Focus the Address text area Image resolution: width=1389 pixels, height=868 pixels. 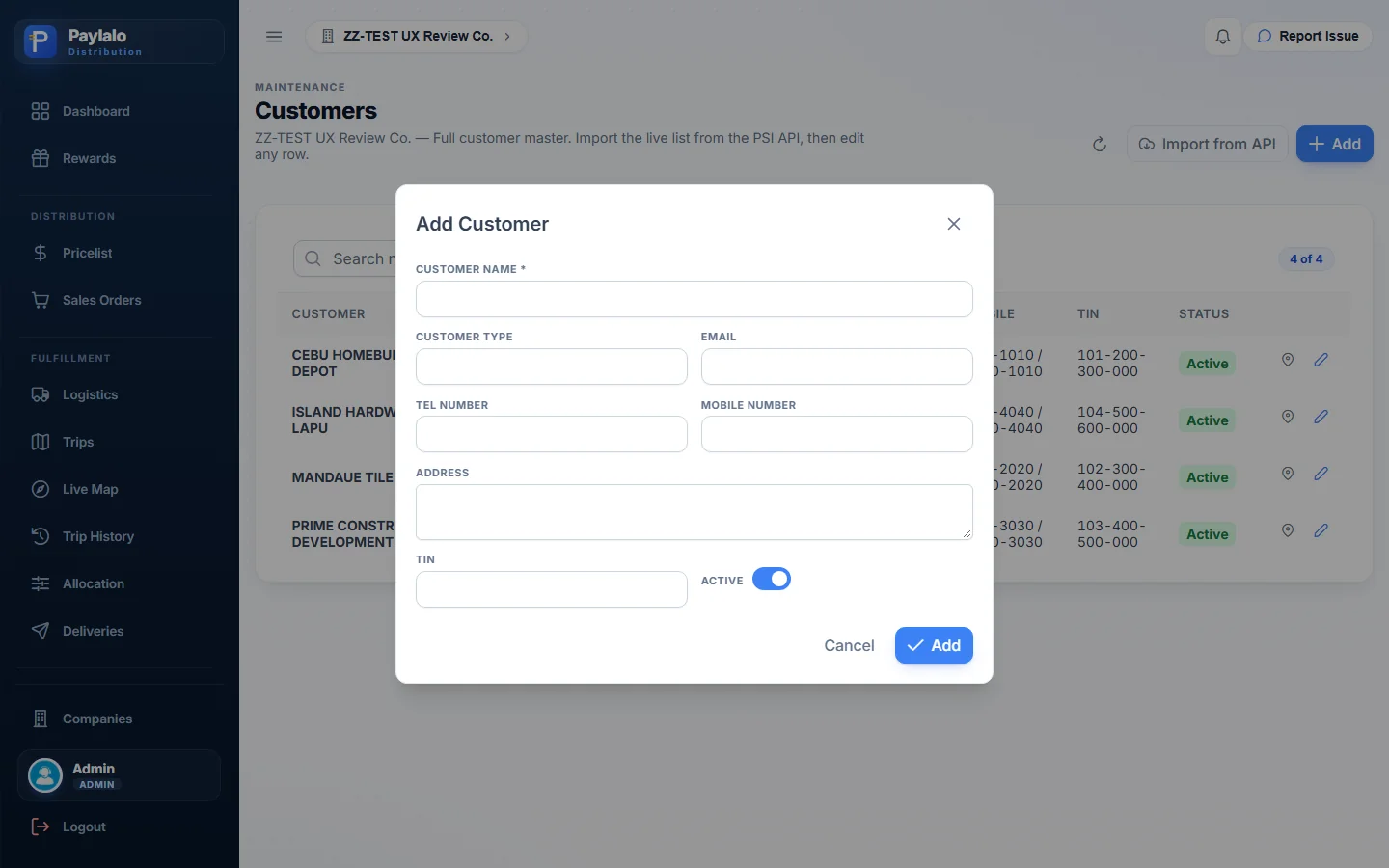pos(694,512)
